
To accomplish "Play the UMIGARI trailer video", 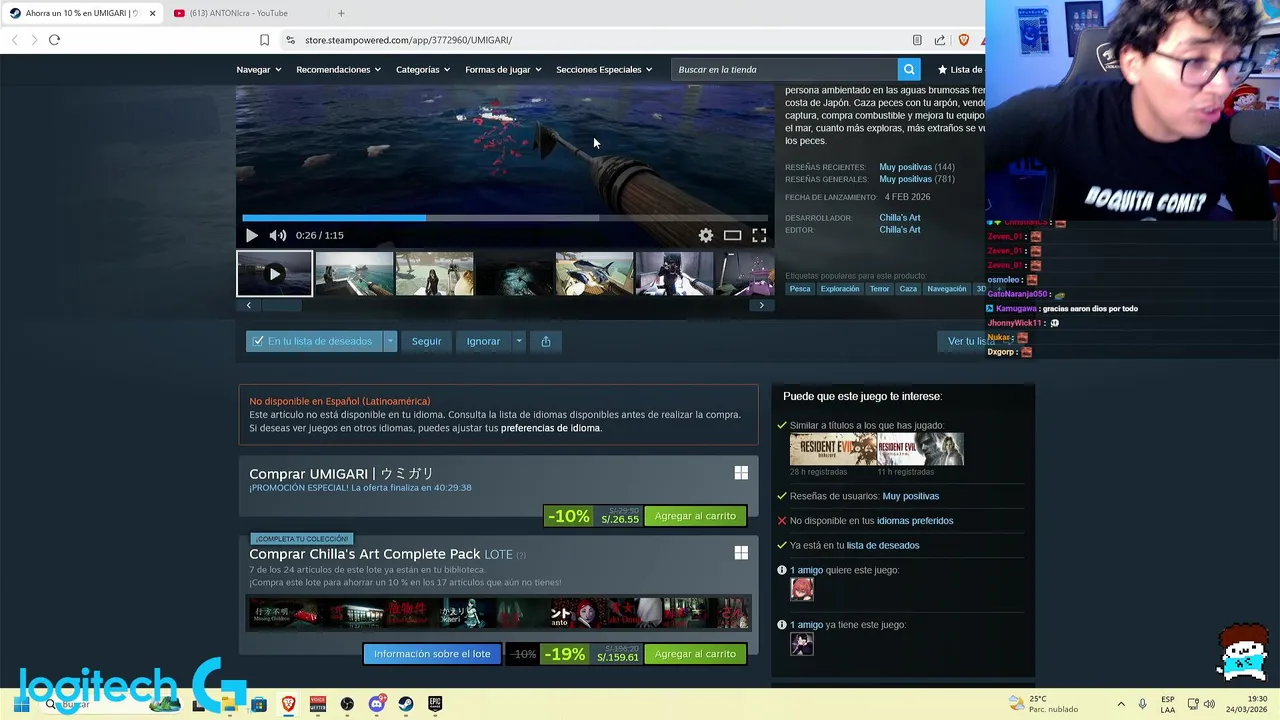I will (x=251, y=235).
